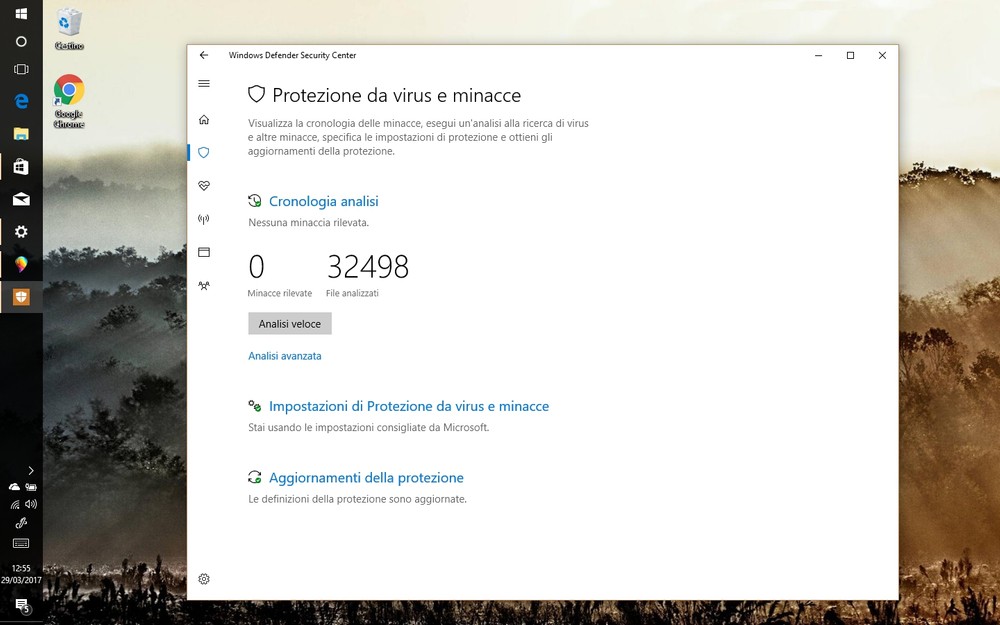Viewport: 1000px width, 625px height.
Task: Click the refresh icon beside Aggiornamenti della protezione
Action: click(x=254, y=477)
